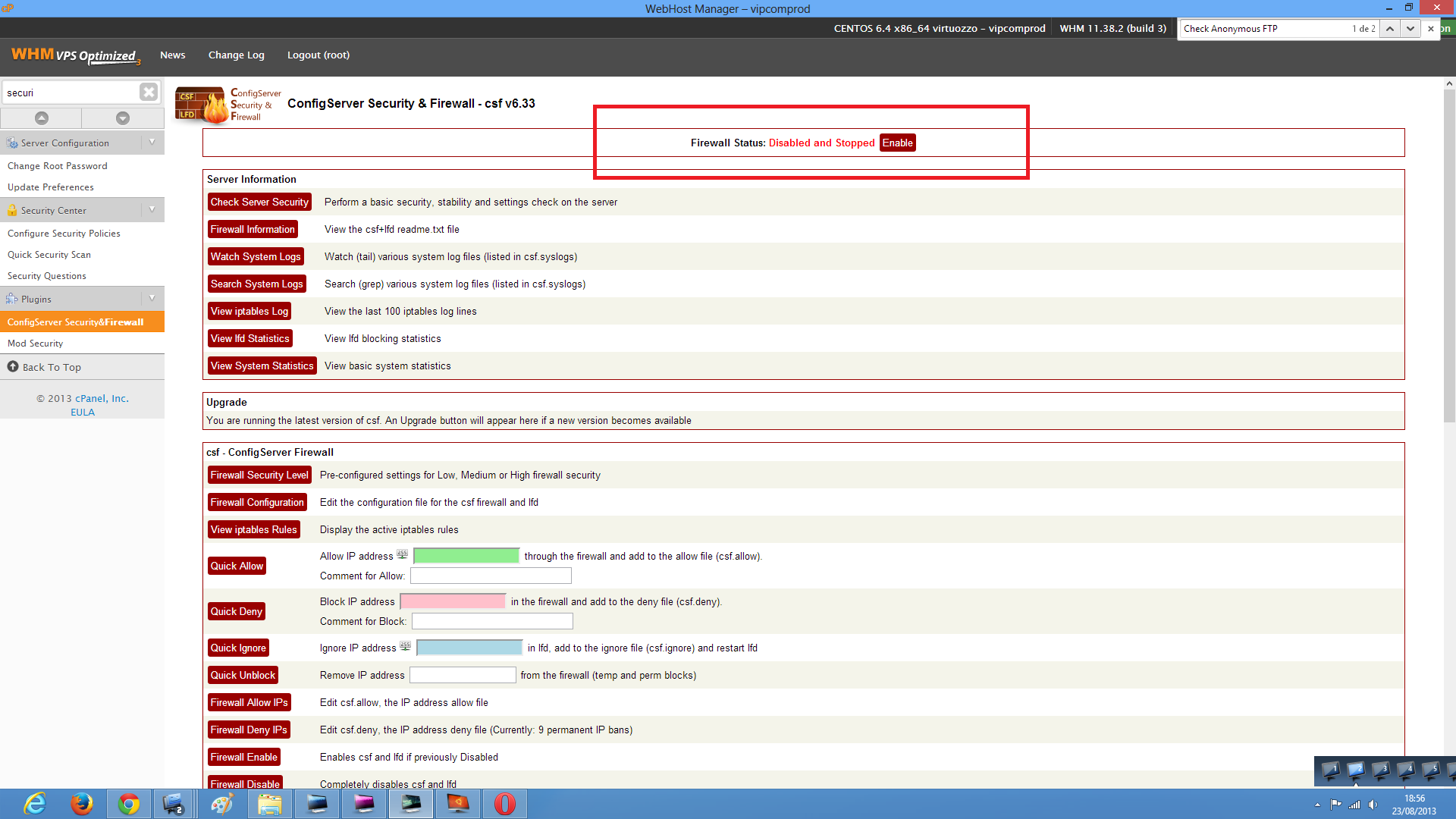
Task: Open Opera from the taskbar
Action: click(504, 804)
